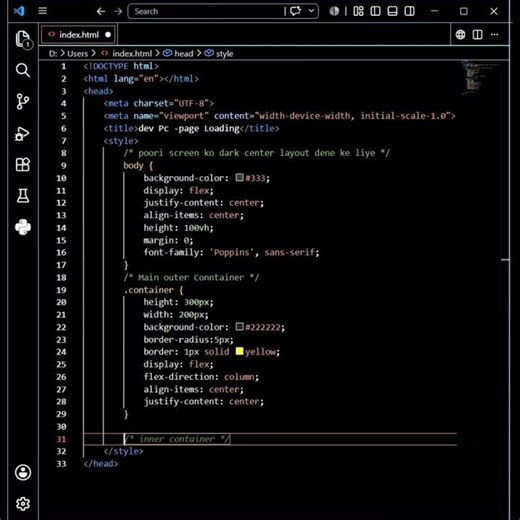
Task: Click the title text 'dev Pc -page Loading'
Action: [x=189, y=129]
